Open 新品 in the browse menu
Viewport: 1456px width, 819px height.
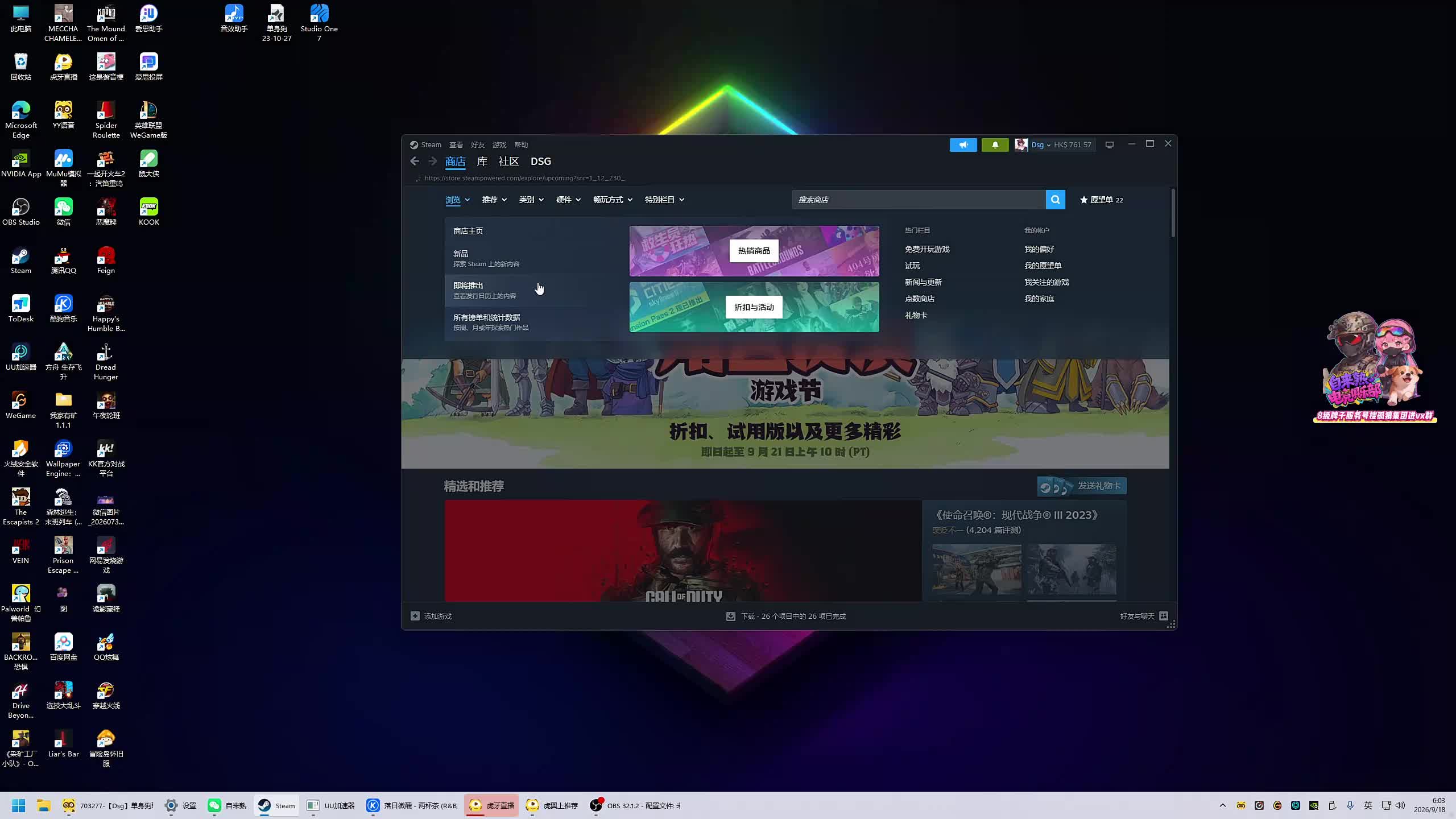533,258
